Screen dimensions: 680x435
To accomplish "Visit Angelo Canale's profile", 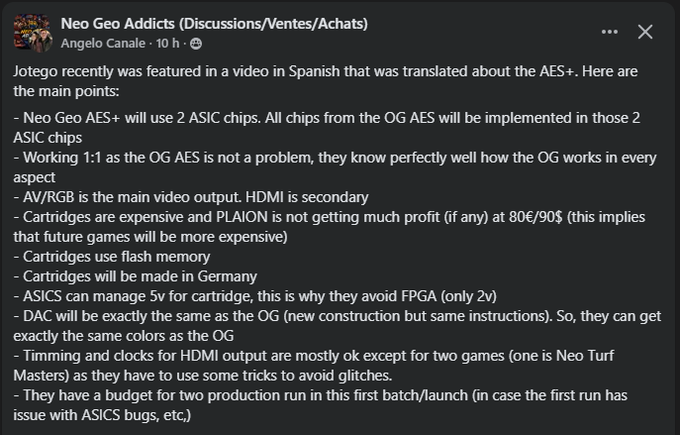I will point(103,43).
